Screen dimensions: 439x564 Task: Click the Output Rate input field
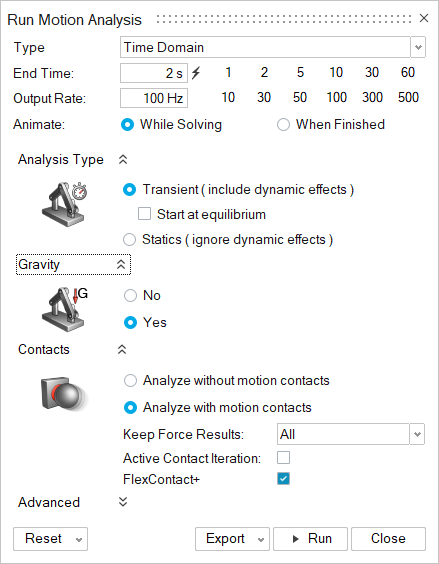pos(154,98)
